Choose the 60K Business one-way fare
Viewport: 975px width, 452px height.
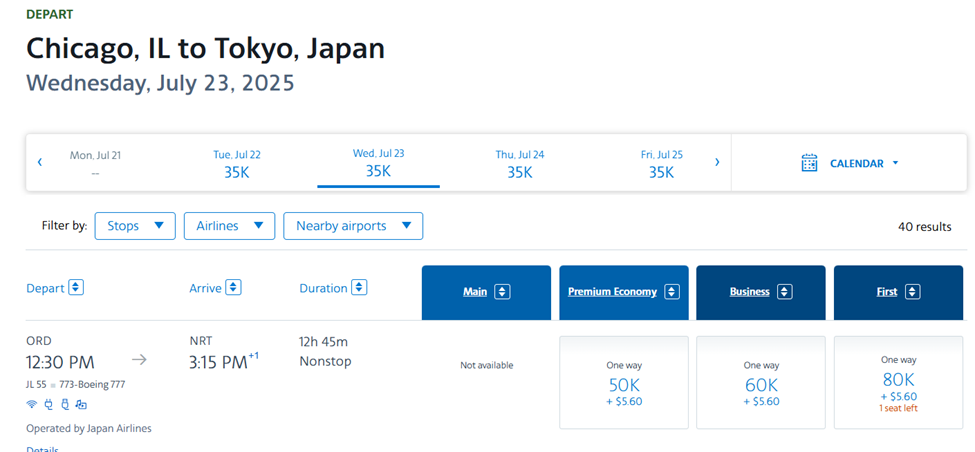click(760, 383)
